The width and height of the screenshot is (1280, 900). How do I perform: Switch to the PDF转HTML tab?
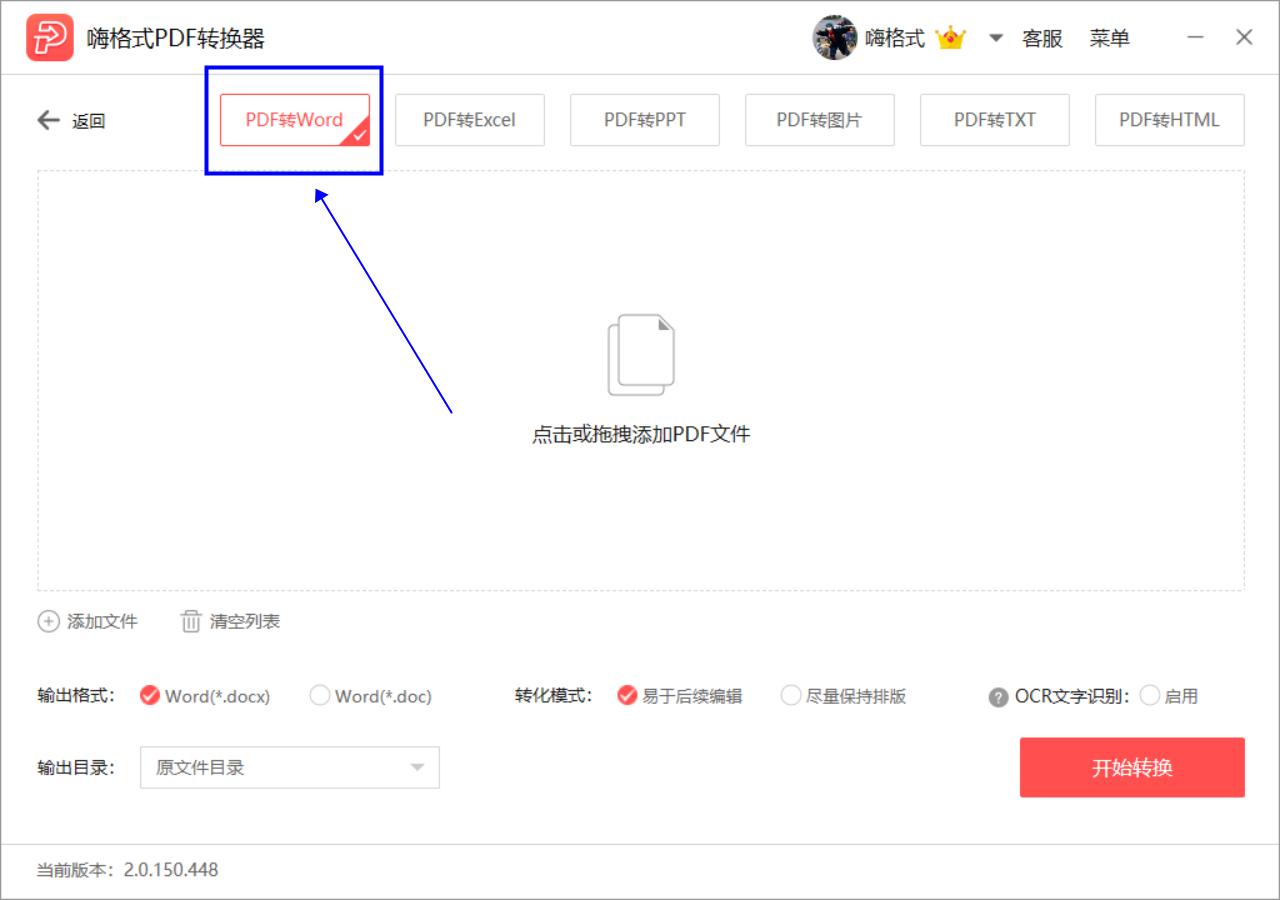pos(1170,120)
